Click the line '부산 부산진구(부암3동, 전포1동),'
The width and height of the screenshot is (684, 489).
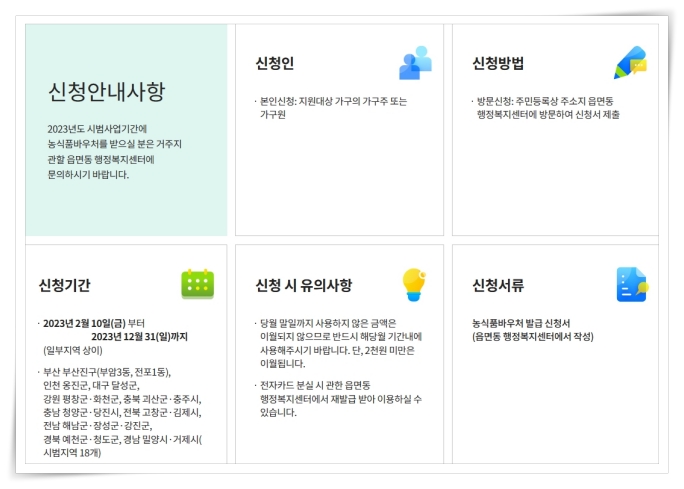point(107,372)
